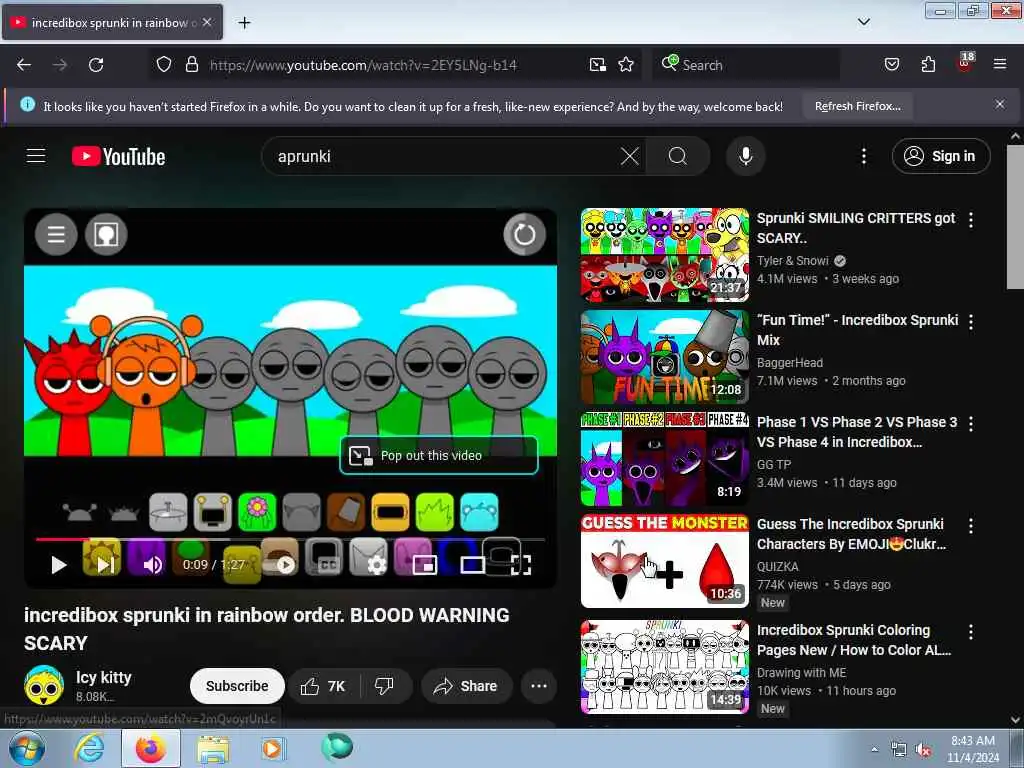This screenshot has width=1024, height=768.
Task: Open Phase 1 VS Phase 2 video thumbnail
Action: pos(665,458)
